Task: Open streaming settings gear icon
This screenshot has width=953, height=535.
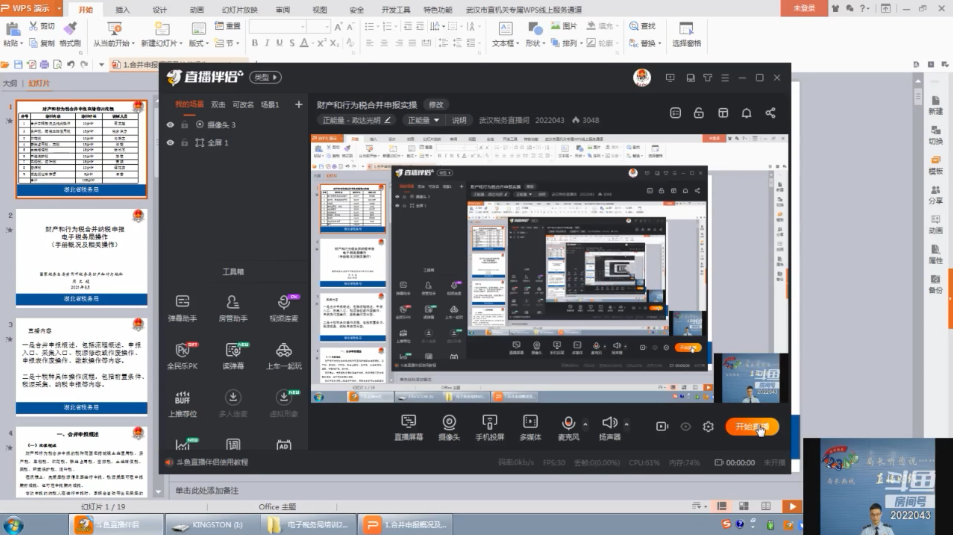Action: tap(708, 427)
